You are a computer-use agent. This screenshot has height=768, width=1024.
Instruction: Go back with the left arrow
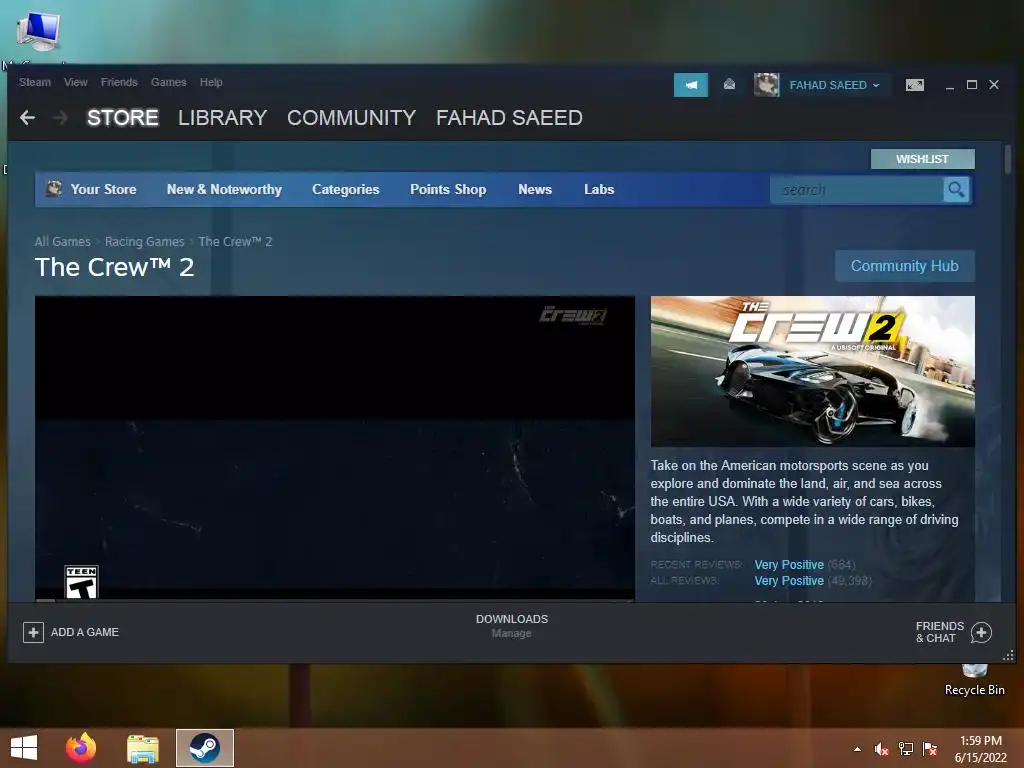27,118
